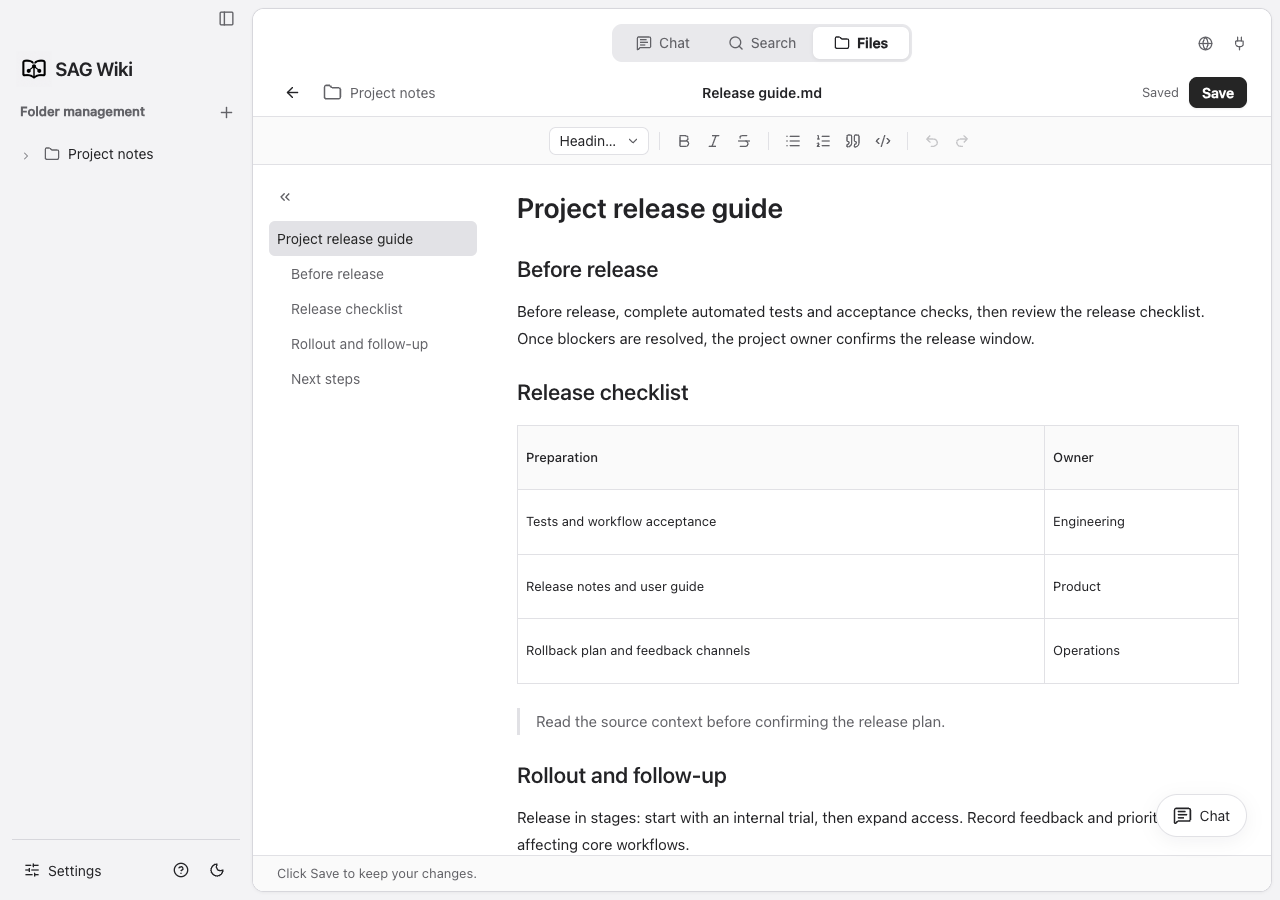Toggle strikethrough formatting
The image size is (1280, 900).
click(x=744, y=141)
